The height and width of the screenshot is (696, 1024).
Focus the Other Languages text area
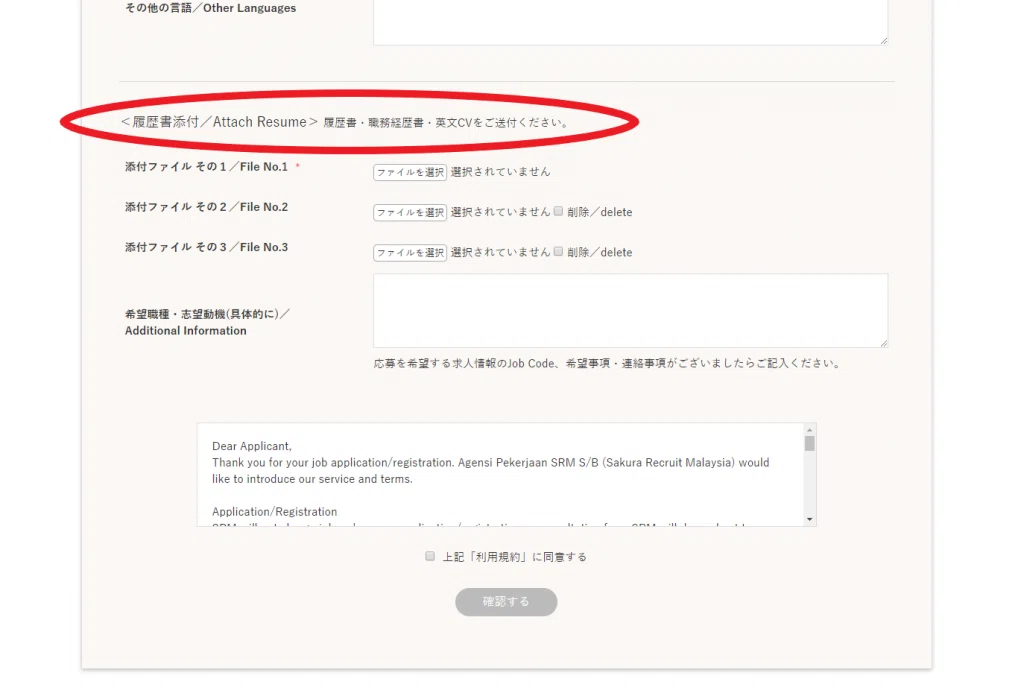coord(631,22)
